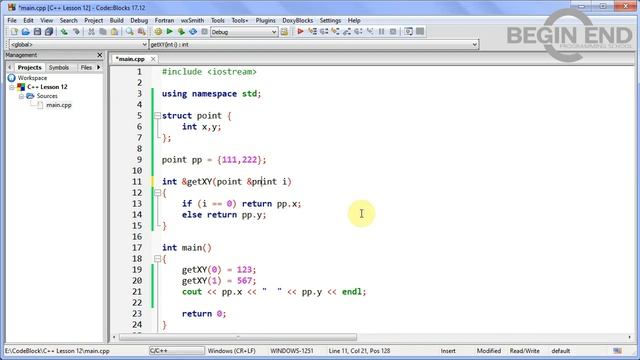Viewport: 640px width, 360px height.
Task: Open the Debug menu
Action: coord(139,20)
